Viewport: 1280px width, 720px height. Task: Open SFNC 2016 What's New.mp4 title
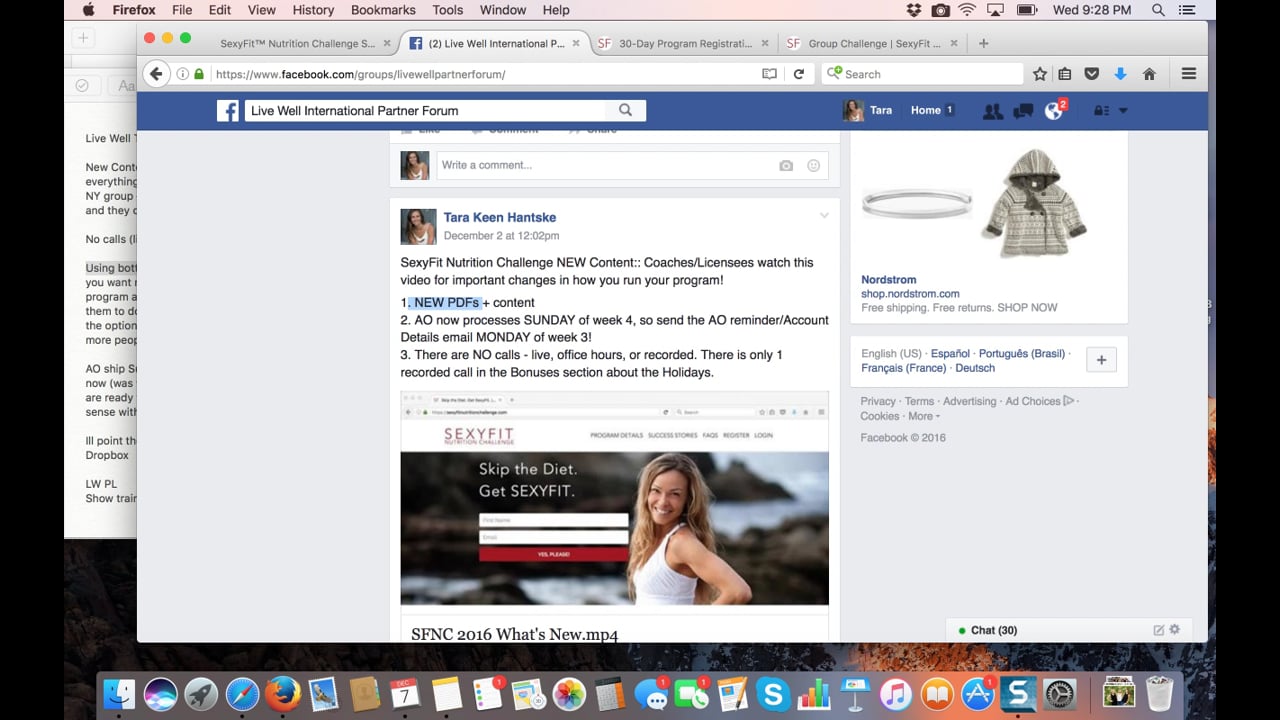[x=514, y=634]
